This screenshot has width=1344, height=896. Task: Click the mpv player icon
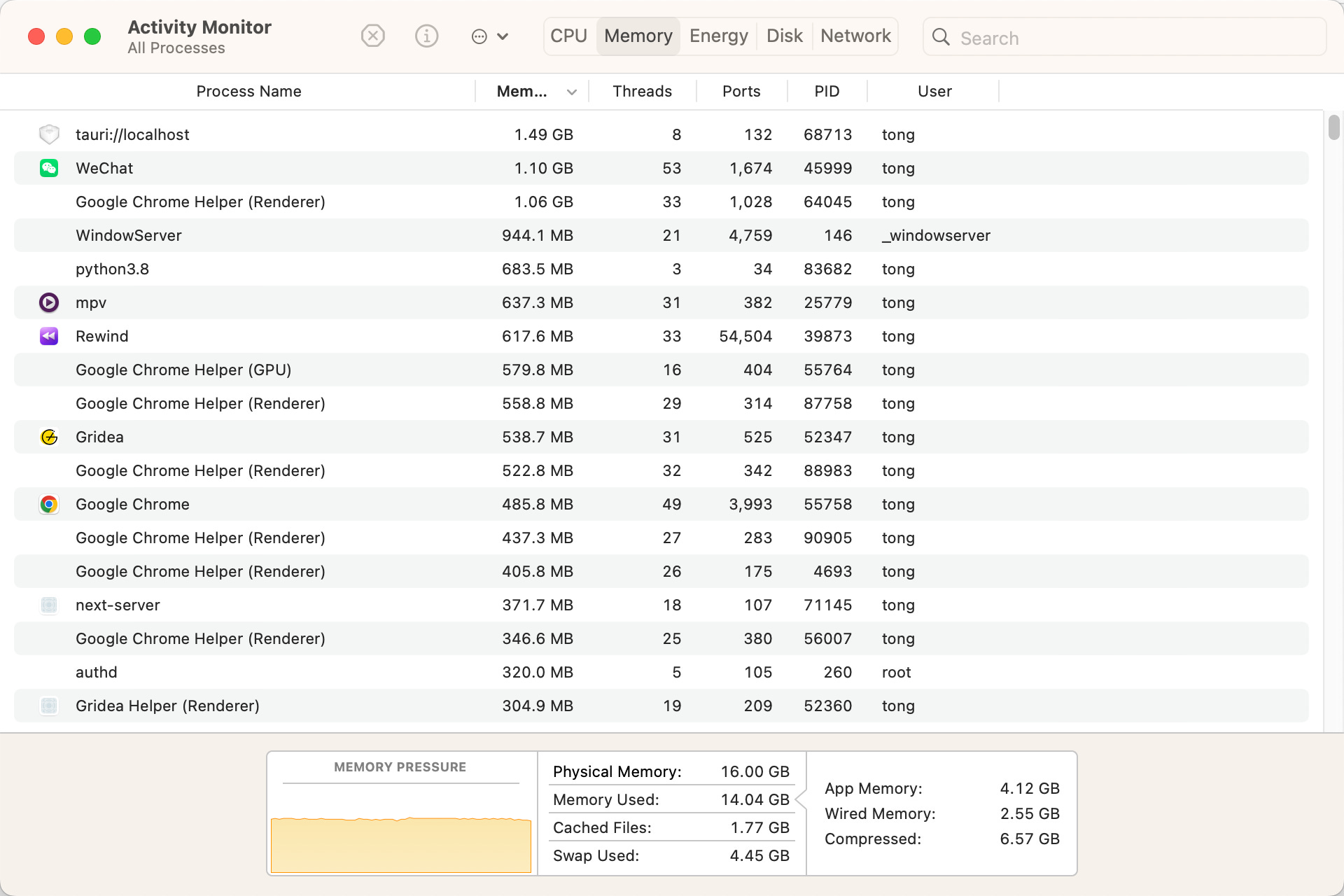49,302
